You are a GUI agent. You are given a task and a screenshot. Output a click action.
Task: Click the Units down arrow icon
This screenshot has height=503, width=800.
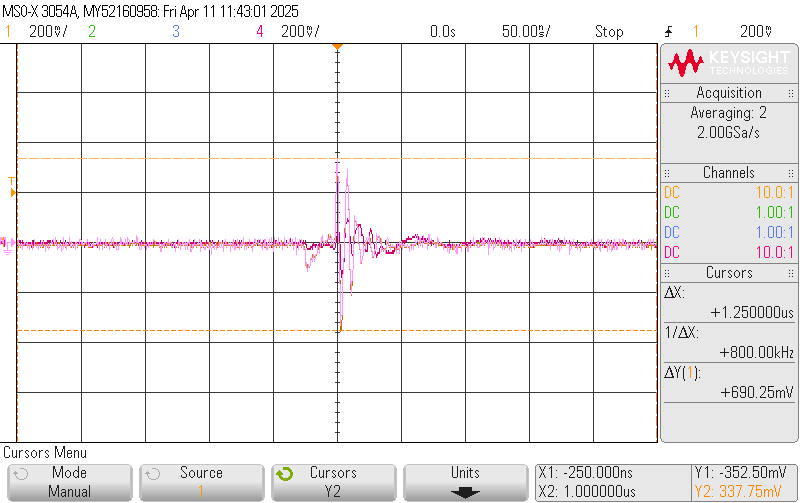[x=465, y=493]
